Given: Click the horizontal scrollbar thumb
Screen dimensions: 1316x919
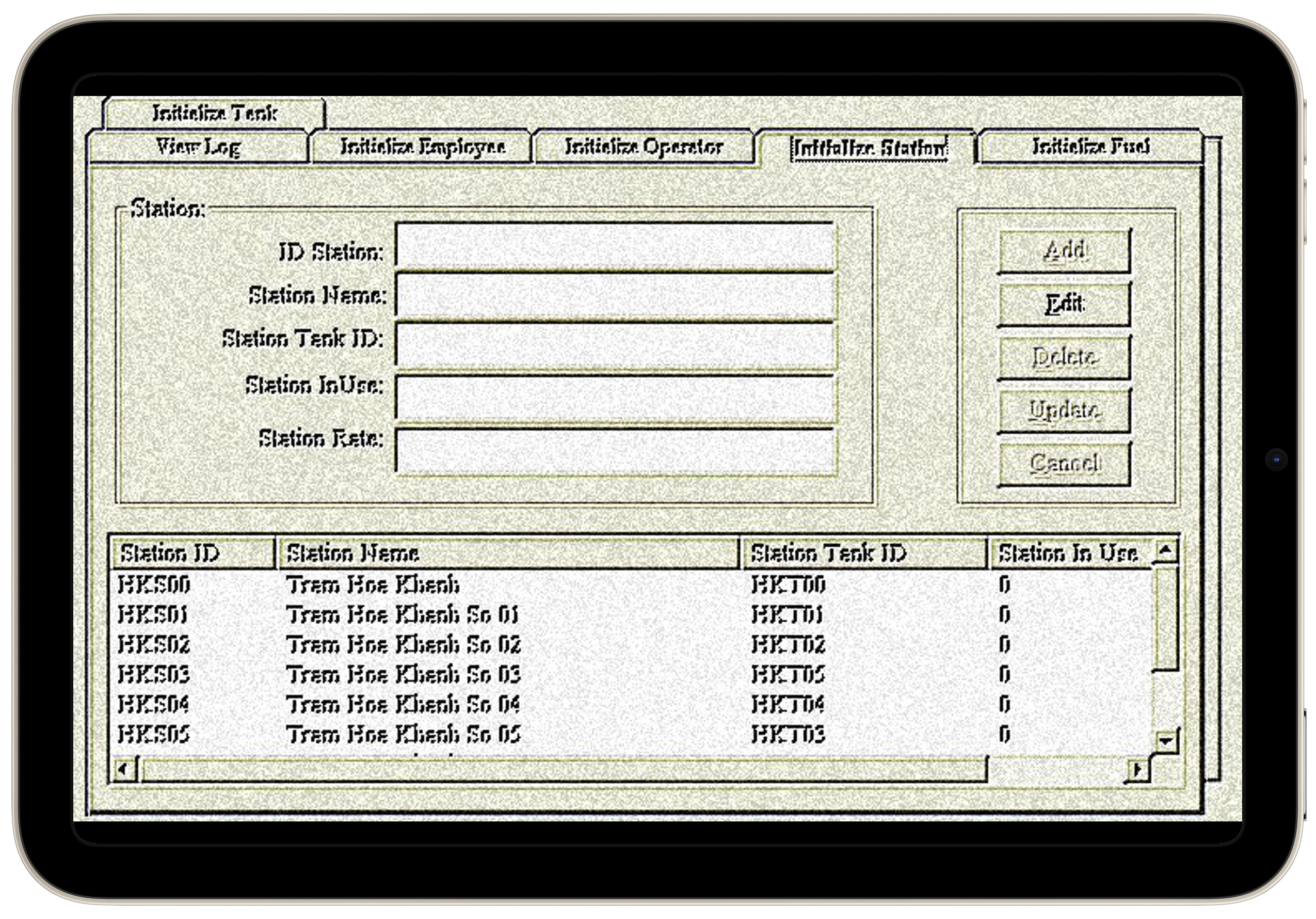Looking at the screenshot, I should [x=565, y=769].
